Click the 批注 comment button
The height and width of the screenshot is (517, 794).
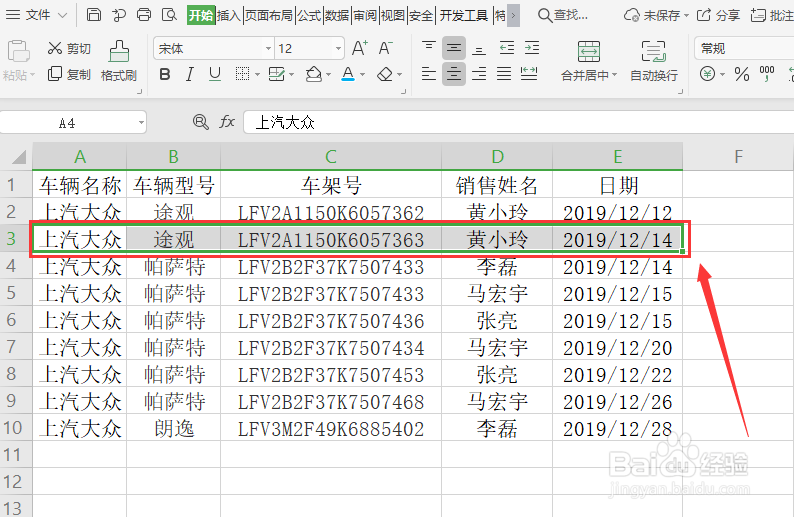(772, 15)
